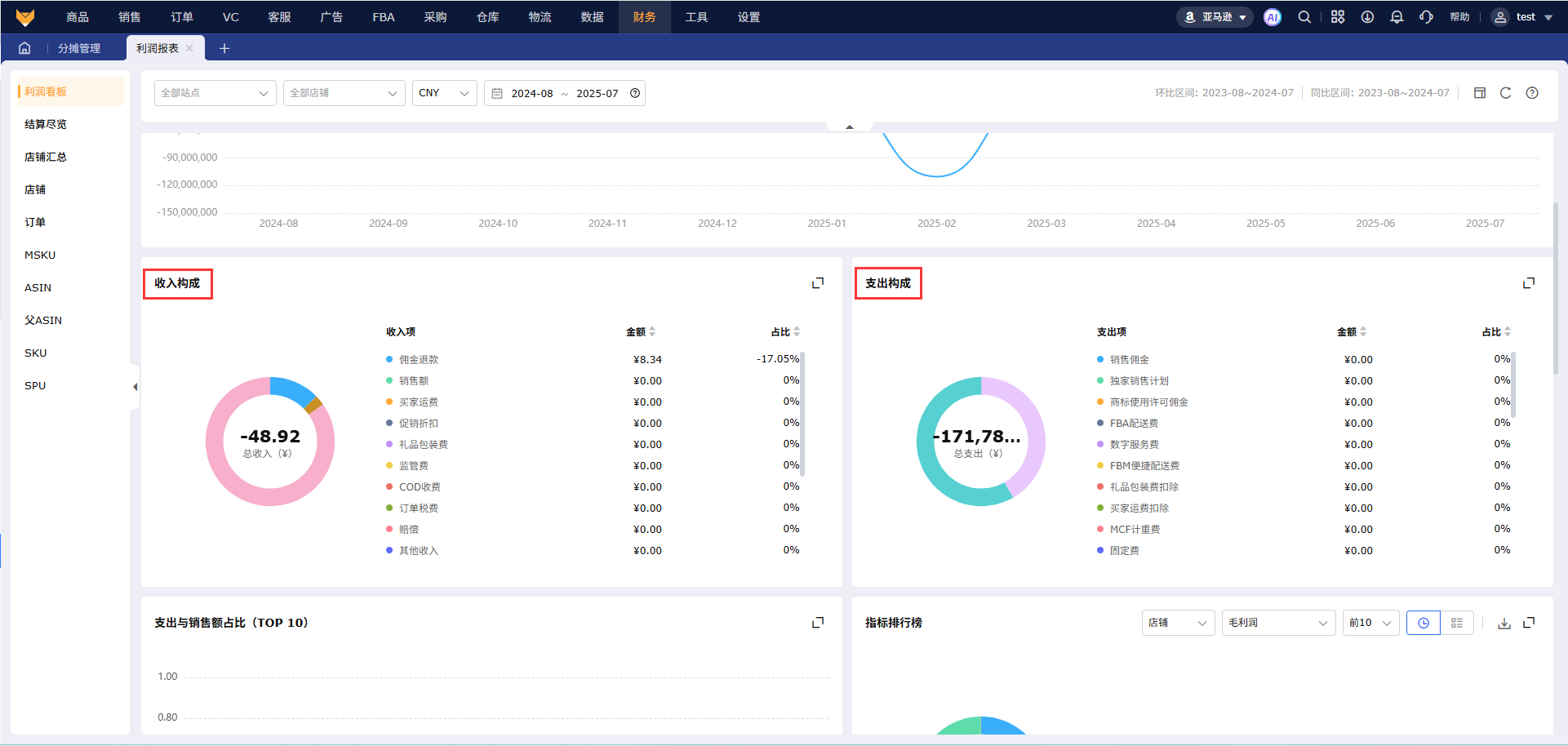Screen dimensions: 1568x746
Task: Click the AI assistant icon
Action: tap(1272, 17)
